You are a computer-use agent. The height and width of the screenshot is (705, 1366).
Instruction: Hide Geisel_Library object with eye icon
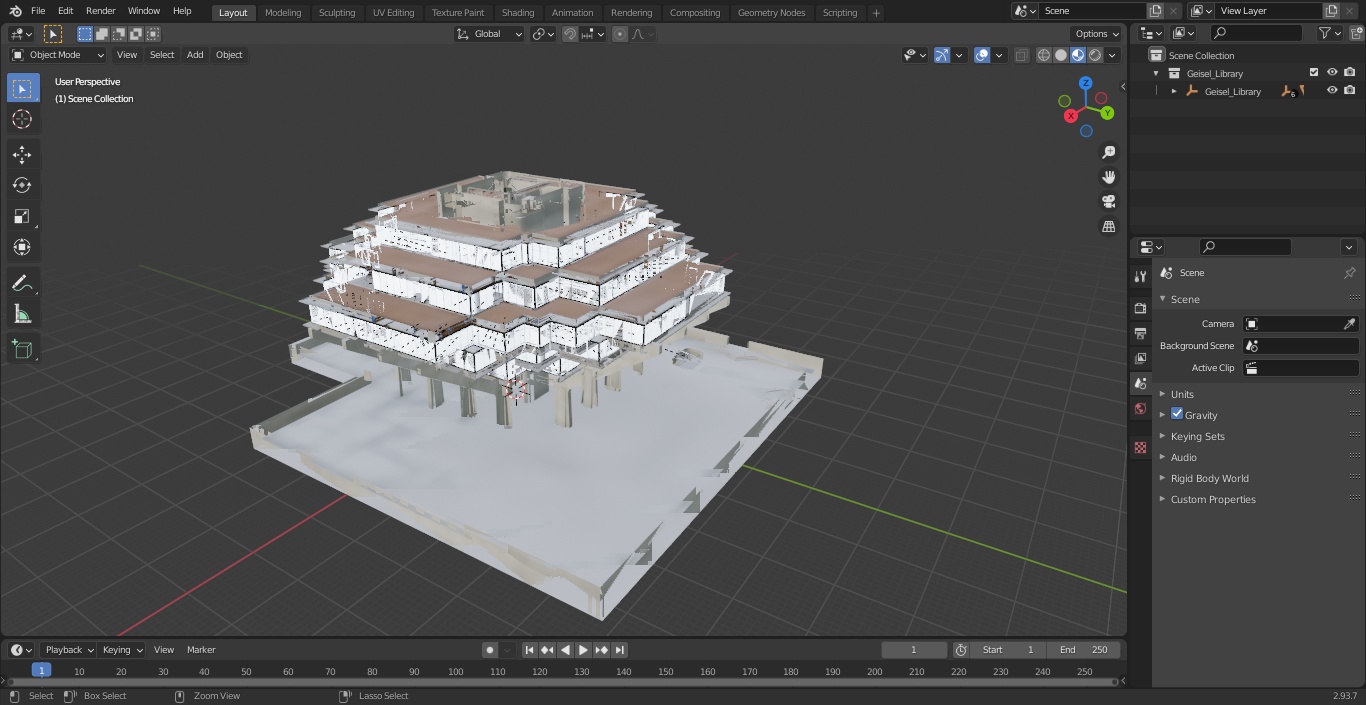[1332, 90]
